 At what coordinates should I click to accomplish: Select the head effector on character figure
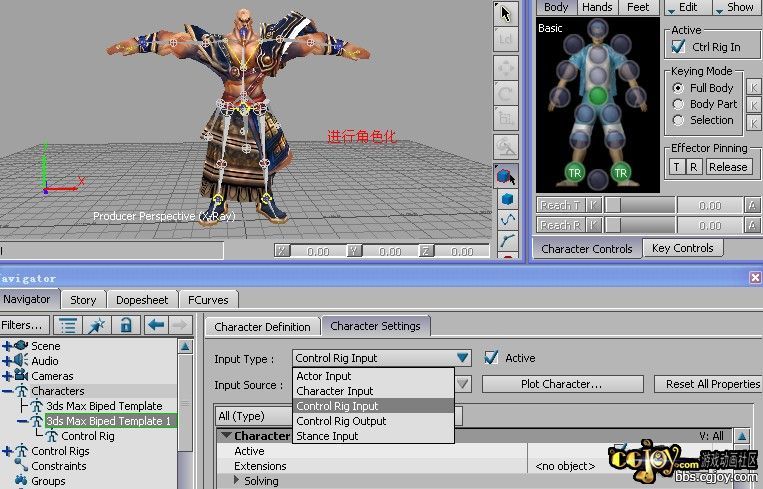(x=597, y=30)
